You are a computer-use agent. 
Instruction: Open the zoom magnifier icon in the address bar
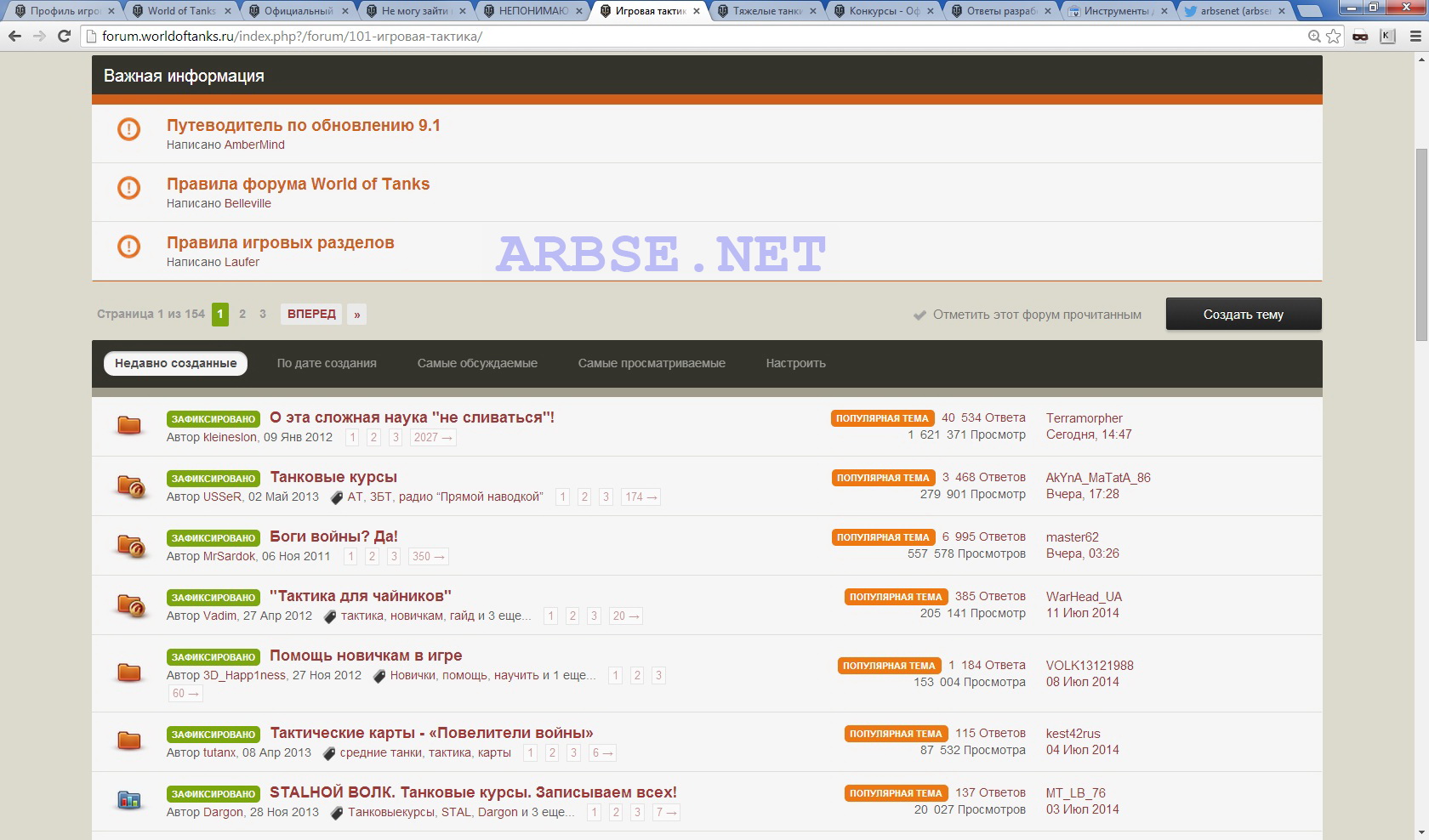point(1314,37)
